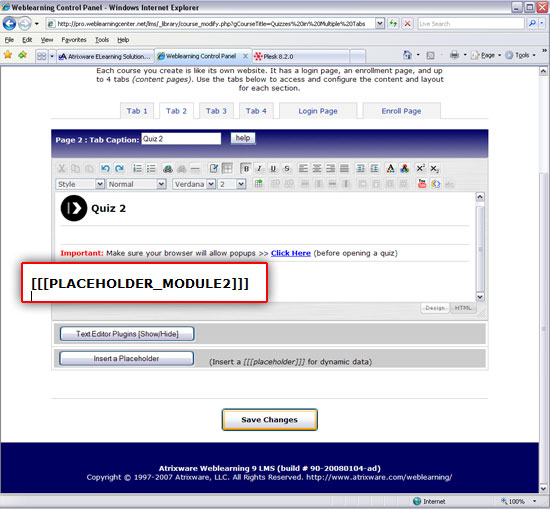The image size is (550, 510).
Task: Click the insert table icon with green dot
Action: pyautogui.click(x=259, y=184)
